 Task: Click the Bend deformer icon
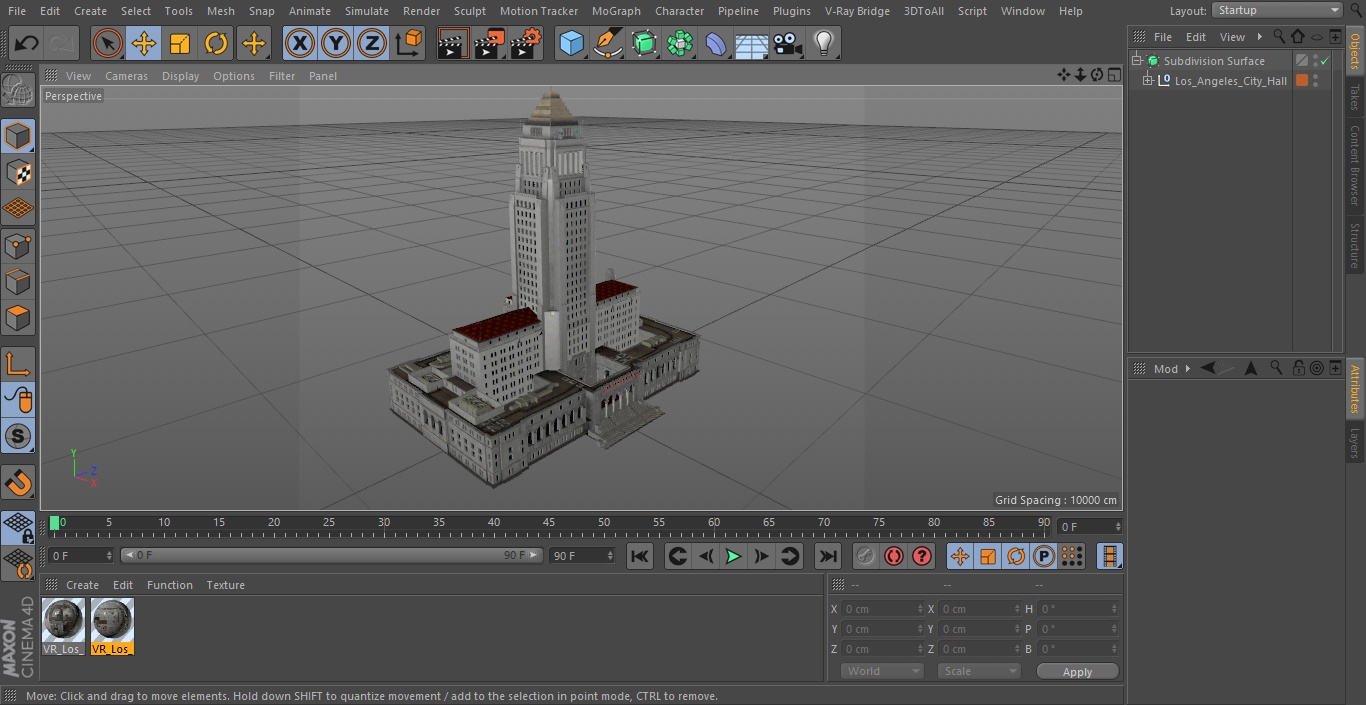716,43
